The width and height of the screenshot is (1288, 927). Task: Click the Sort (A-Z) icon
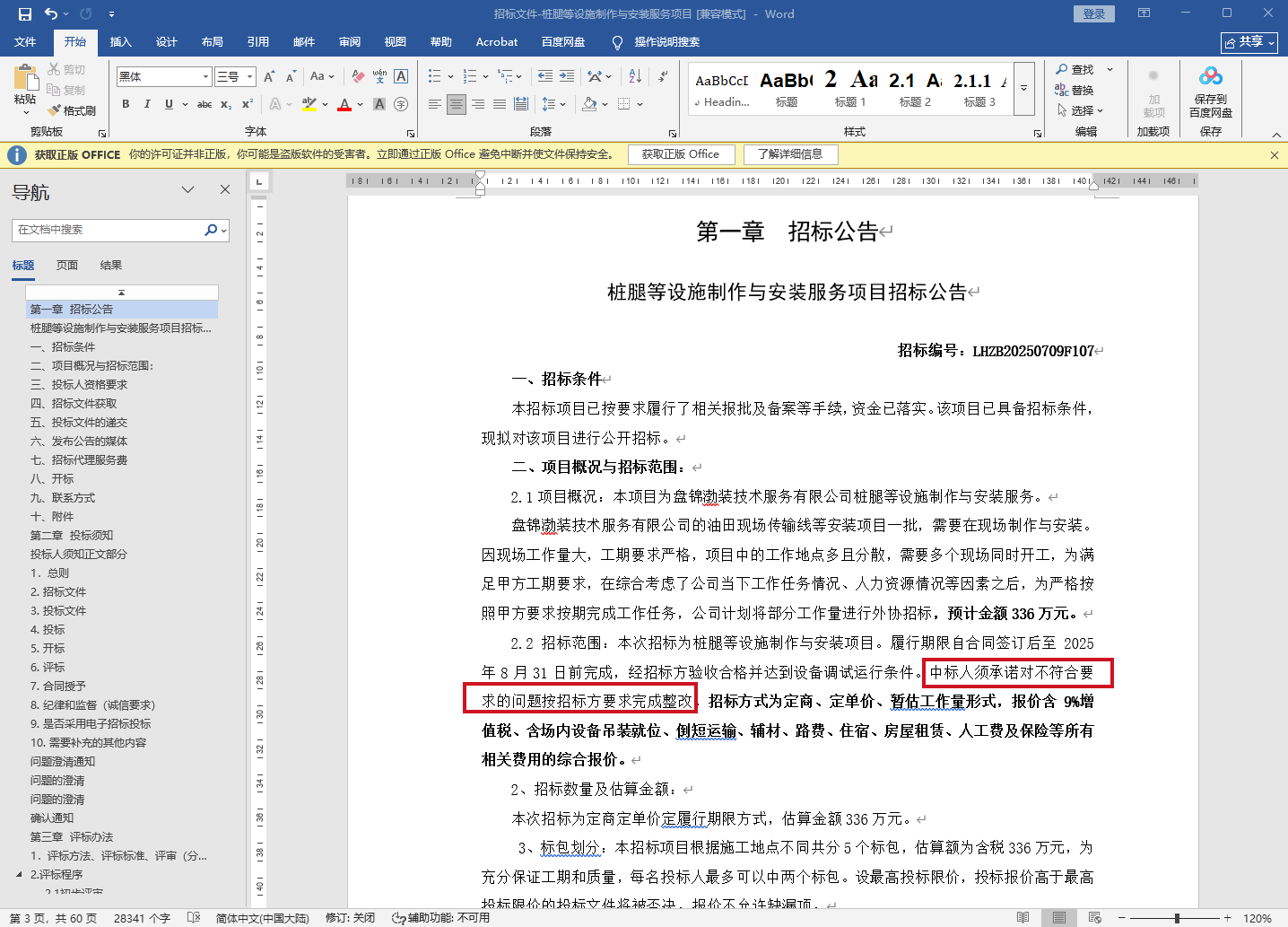coord(635,76)
